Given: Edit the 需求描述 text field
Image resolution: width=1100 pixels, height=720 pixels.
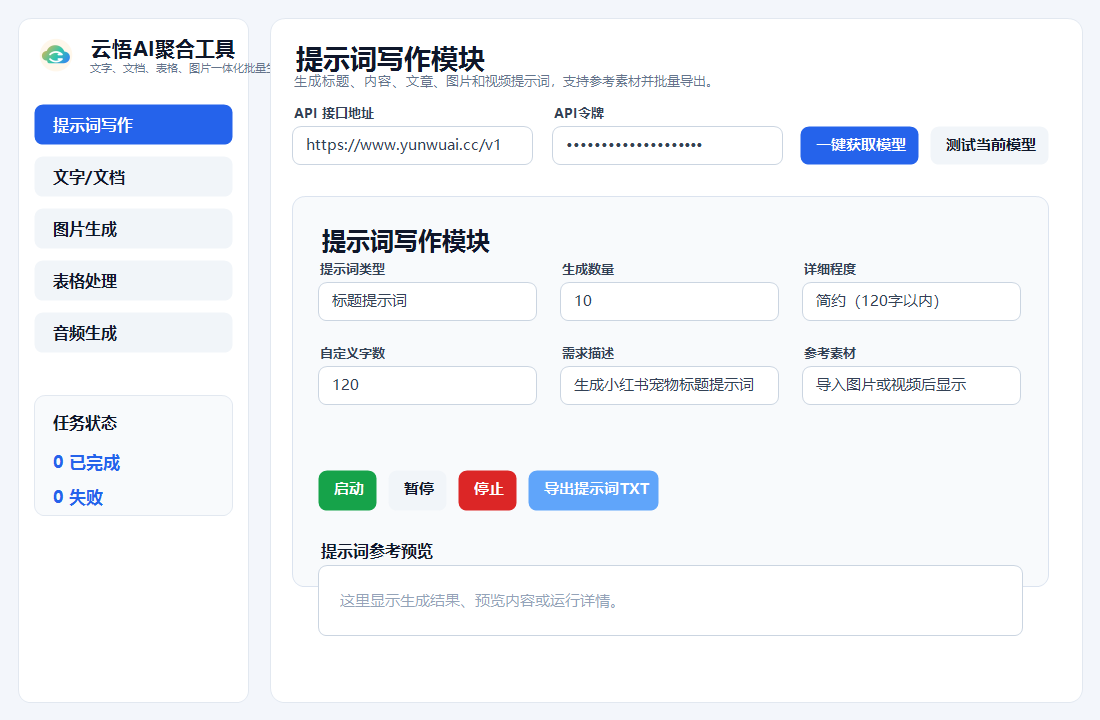Looking at the screenshot, I should pos(669,385).
